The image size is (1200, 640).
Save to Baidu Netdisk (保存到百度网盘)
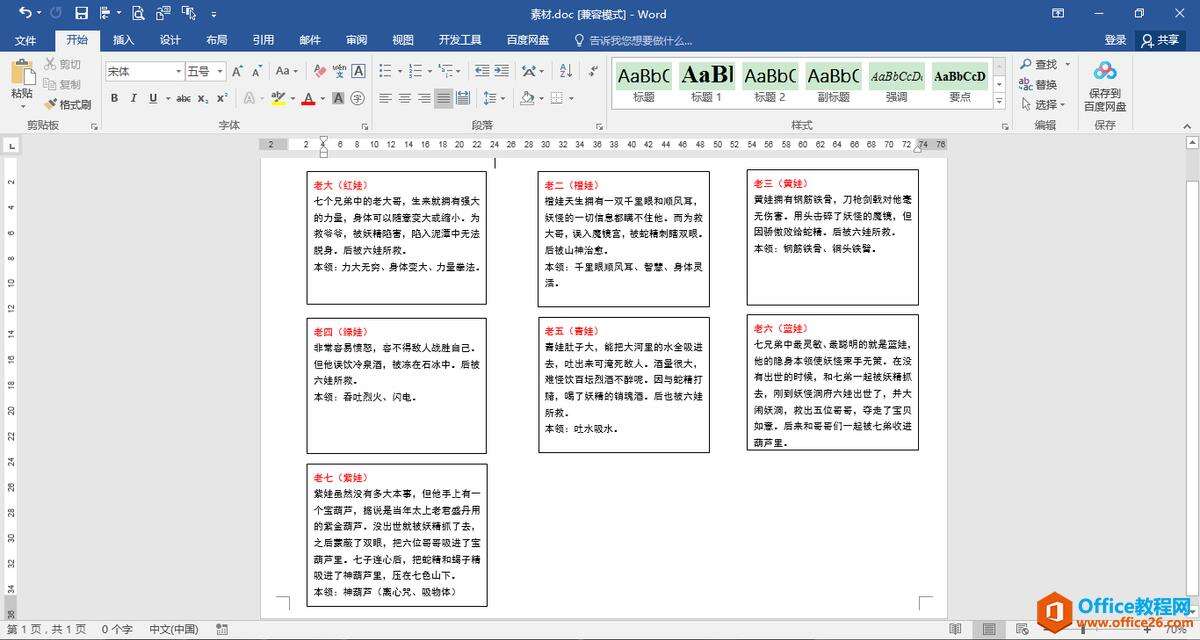coord(1104,85)
